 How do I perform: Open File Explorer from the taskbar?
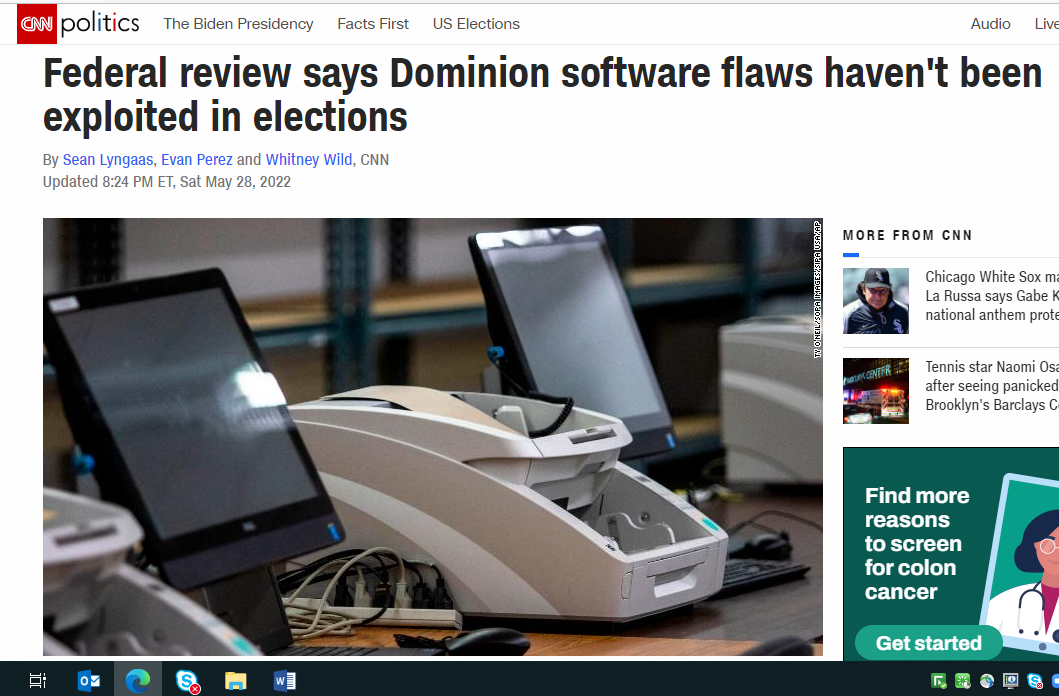click(x=235, y=680)
